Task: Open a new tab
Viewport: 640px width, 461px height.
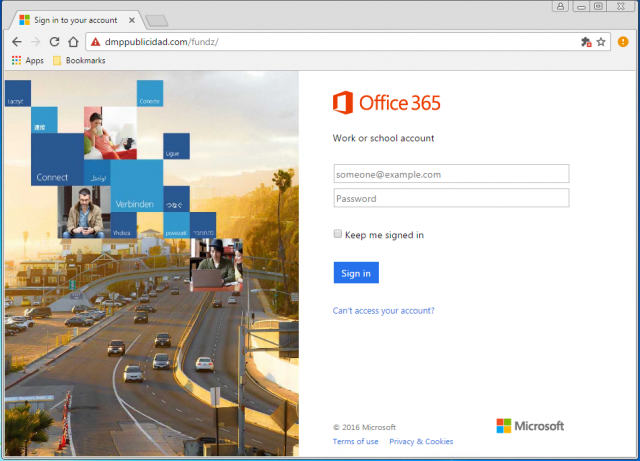Action: pos(157,20)
